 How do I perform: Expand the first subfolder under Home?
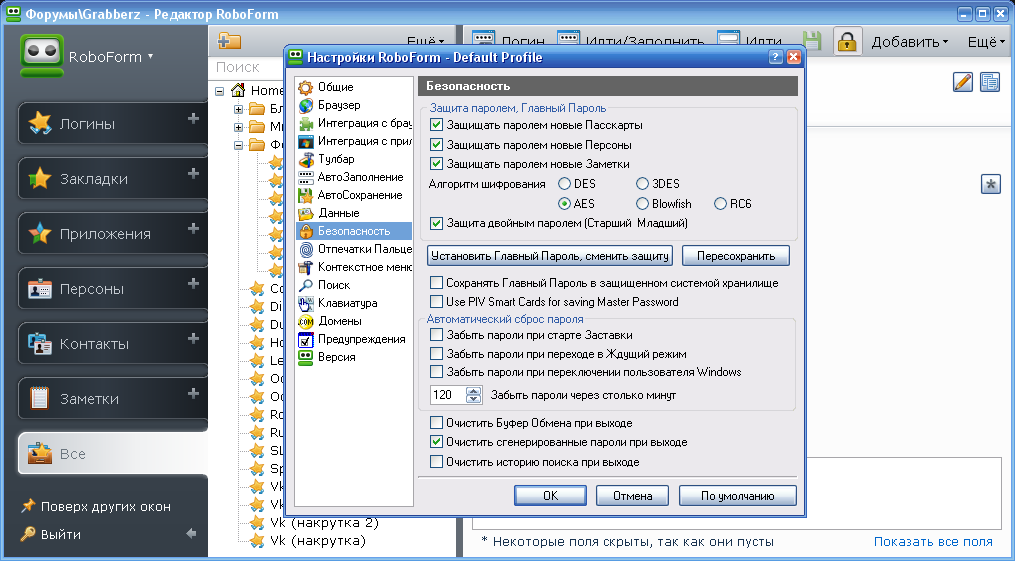pyautogui.click(x=238, y=109)
